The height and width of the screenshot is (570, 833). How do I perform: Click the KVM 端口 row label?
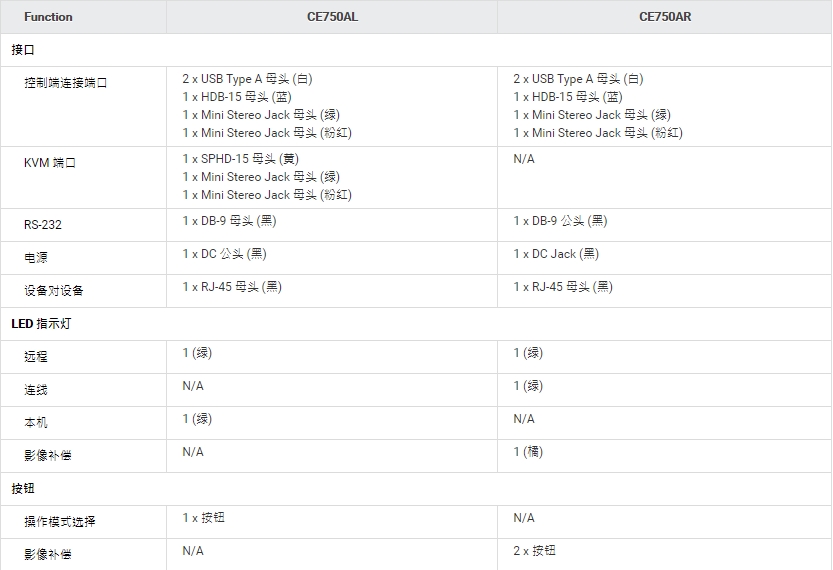pyautogui.click(x=50, y=163)
